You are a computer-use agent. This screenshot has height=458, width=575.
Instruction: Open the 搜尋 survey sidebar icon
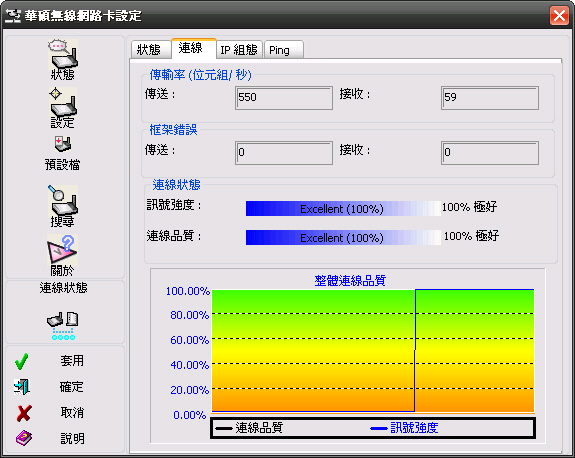pyautogui.click(x=63, y=206)
